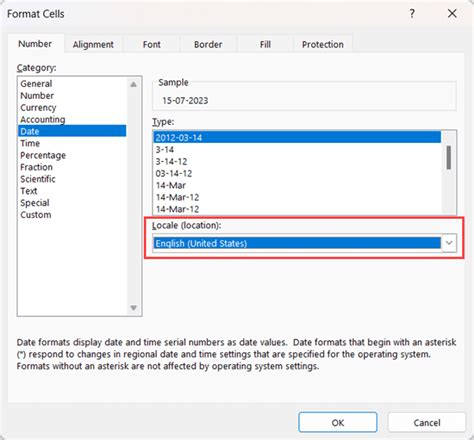
Task: Select date type 3-14
Action: (297, 150)
